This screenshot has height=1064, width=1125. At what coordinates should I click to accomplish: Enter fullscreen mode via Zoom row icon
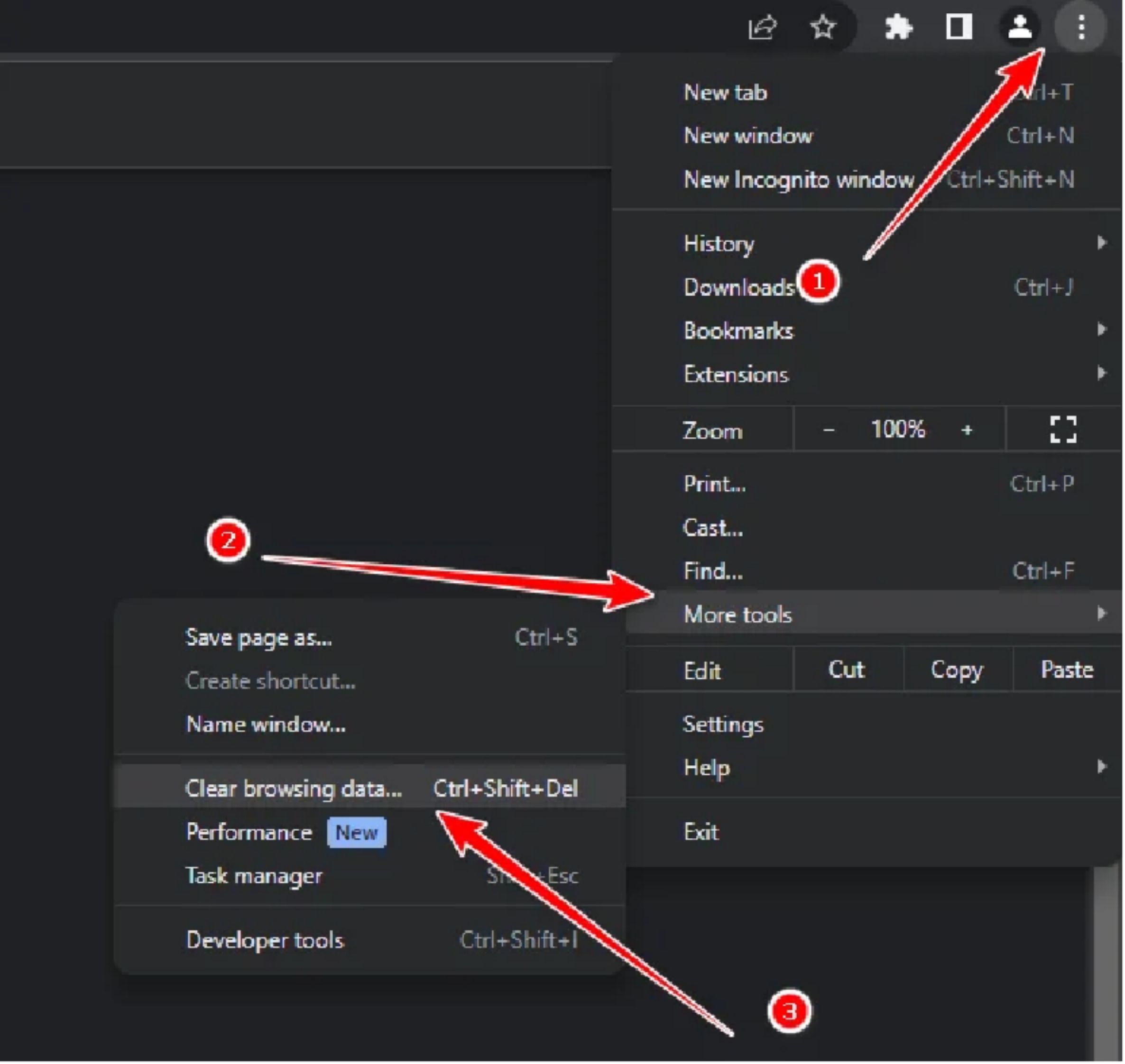click(1064, 430)
